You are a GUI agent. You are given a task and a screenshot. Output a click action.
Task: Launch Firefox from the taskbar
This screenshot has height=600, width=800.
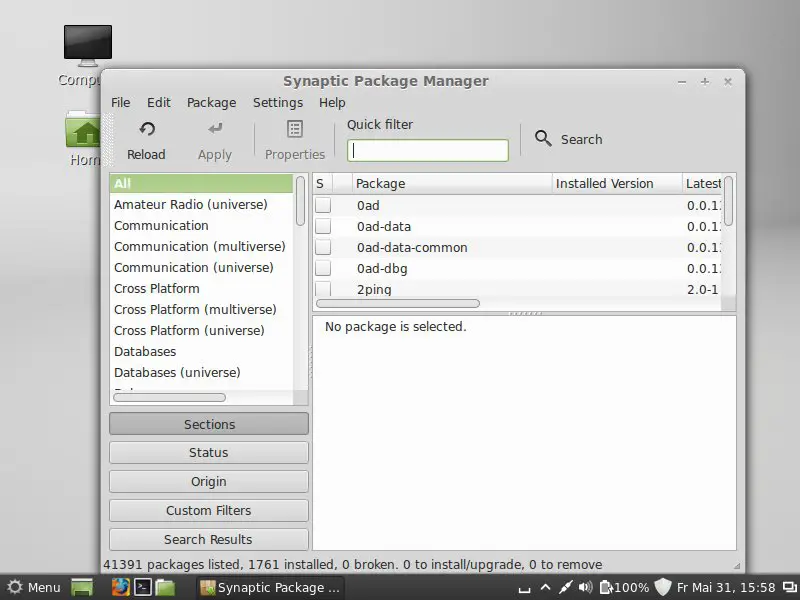[x=120, y=587]
